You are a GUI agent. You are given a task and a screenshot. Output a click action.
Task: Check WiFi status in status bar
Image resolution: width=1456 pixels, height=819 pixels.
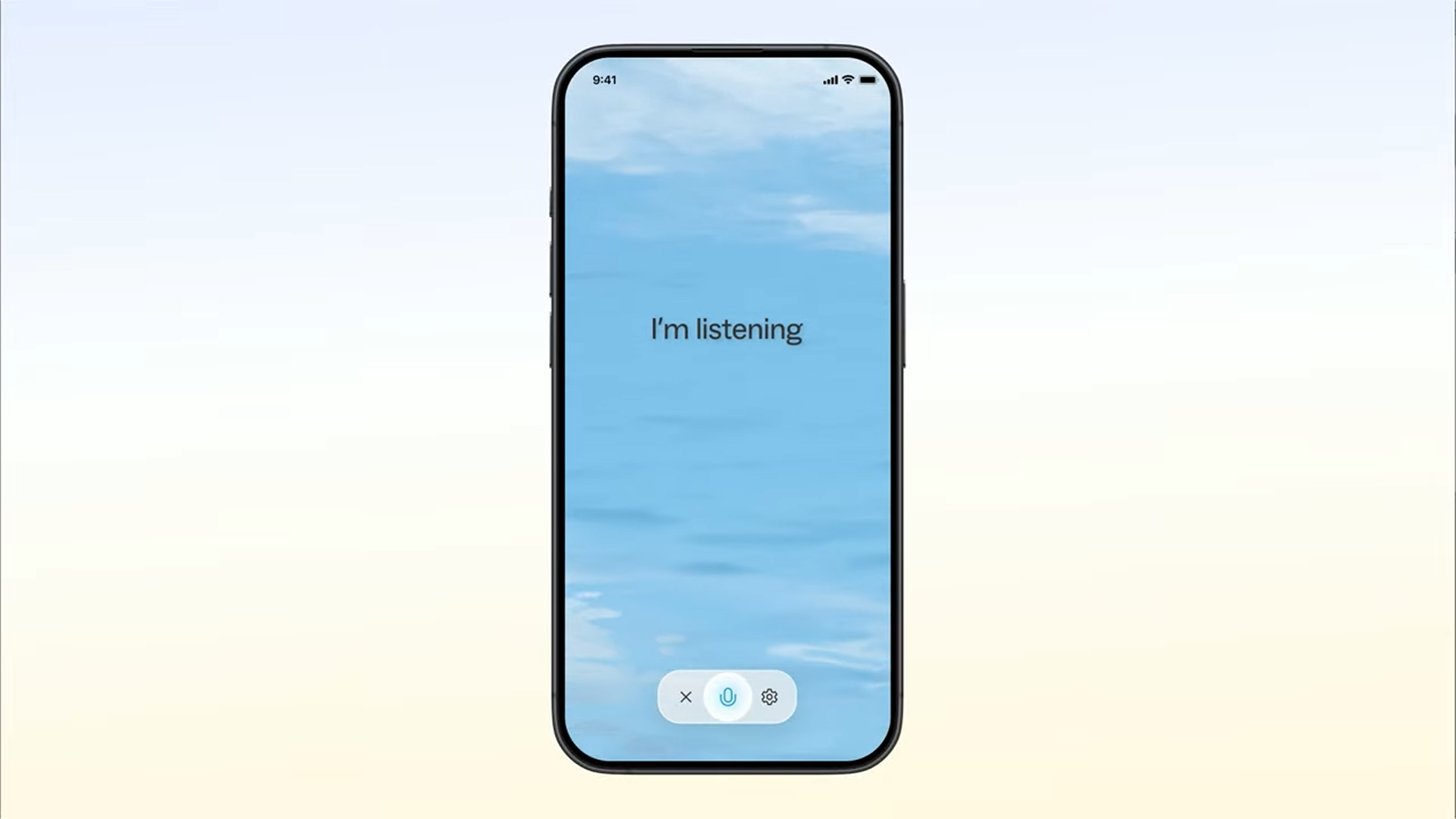pyautogui.click(x=848, y=80)
